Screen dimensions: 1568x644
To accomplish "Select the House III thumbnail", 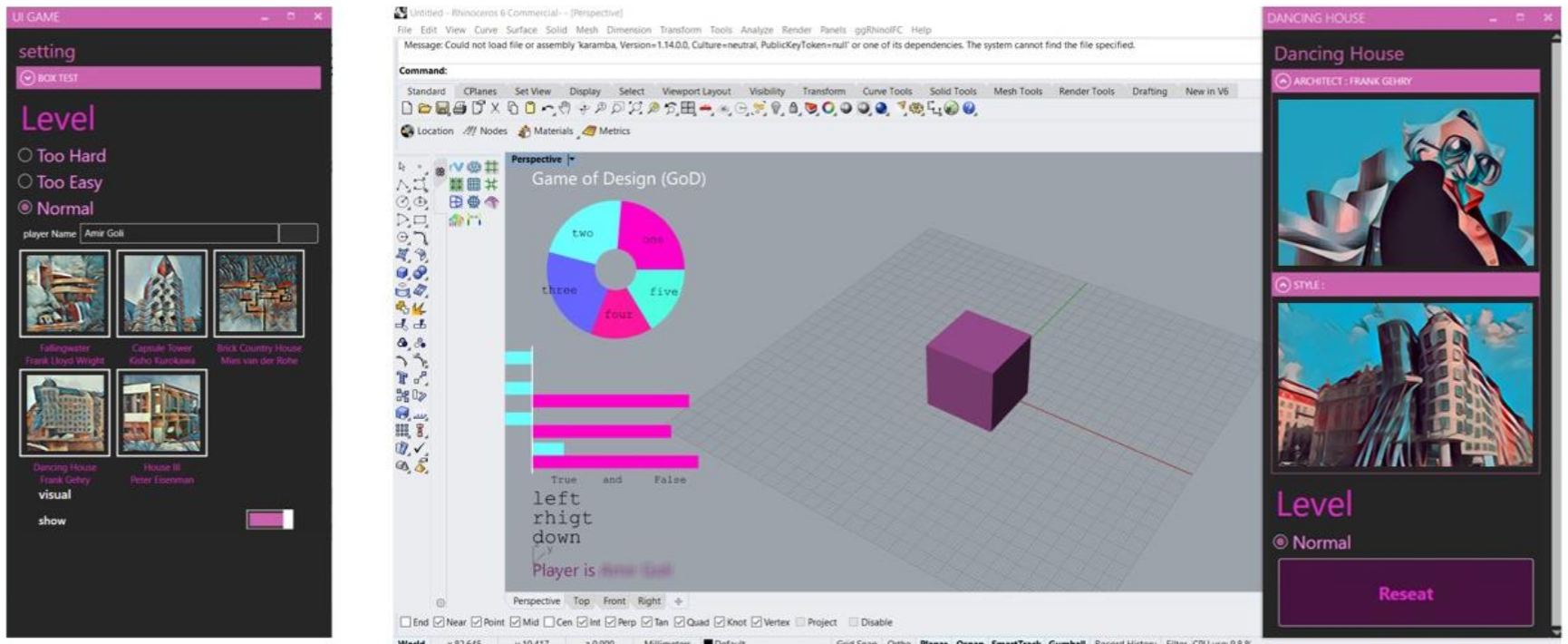I will tap(161, 413).
